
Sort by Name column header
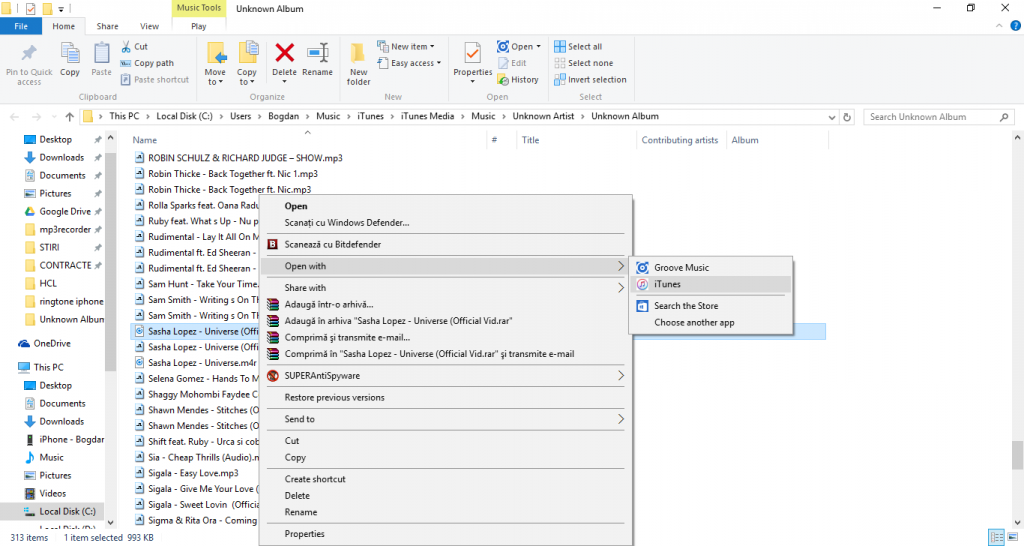click(144, 140)
